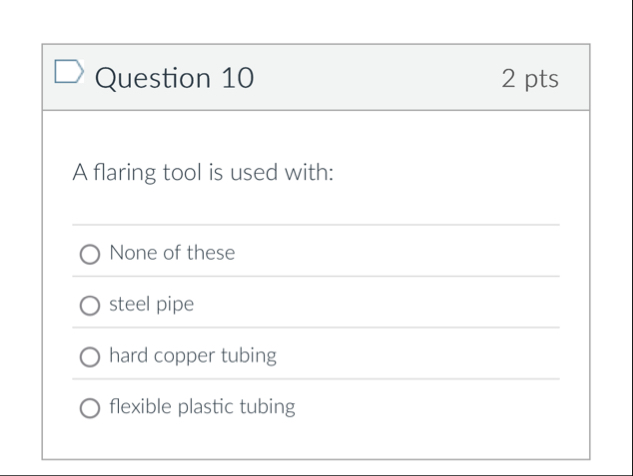Choose the "steel pipe" radio button
The image size is (633, 476).
click(x=90, y=306)
